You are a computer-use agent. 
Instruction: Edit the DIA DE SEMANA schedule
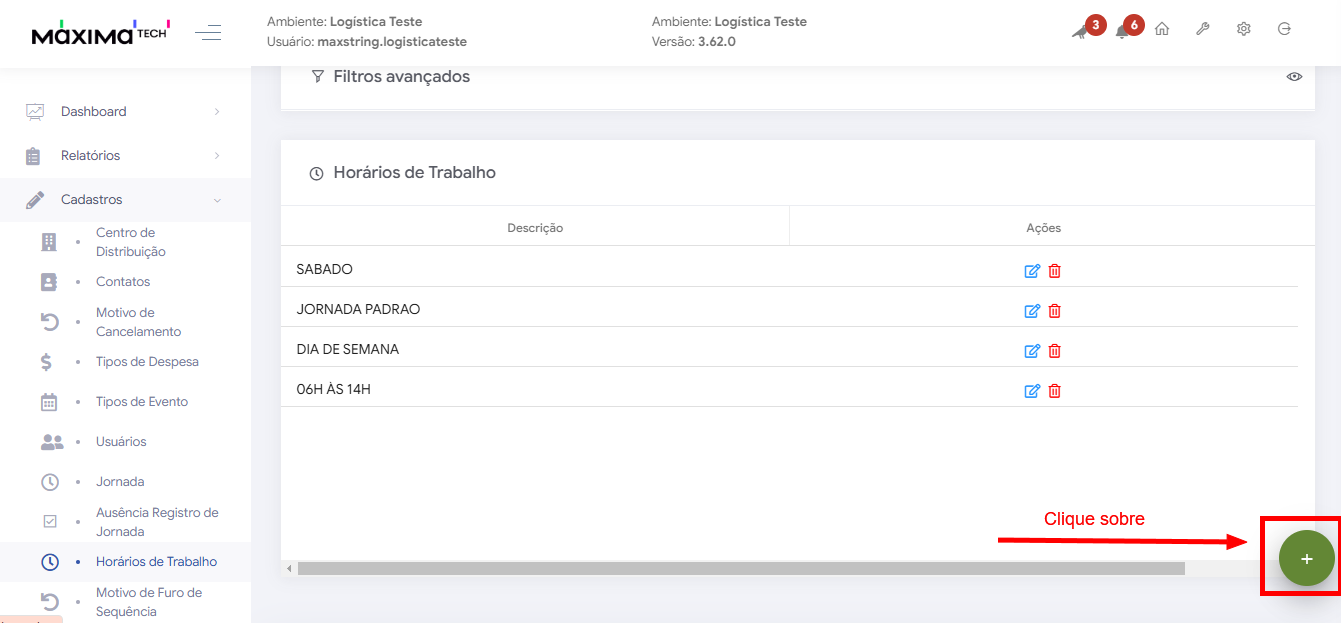tap(1032, 351)
